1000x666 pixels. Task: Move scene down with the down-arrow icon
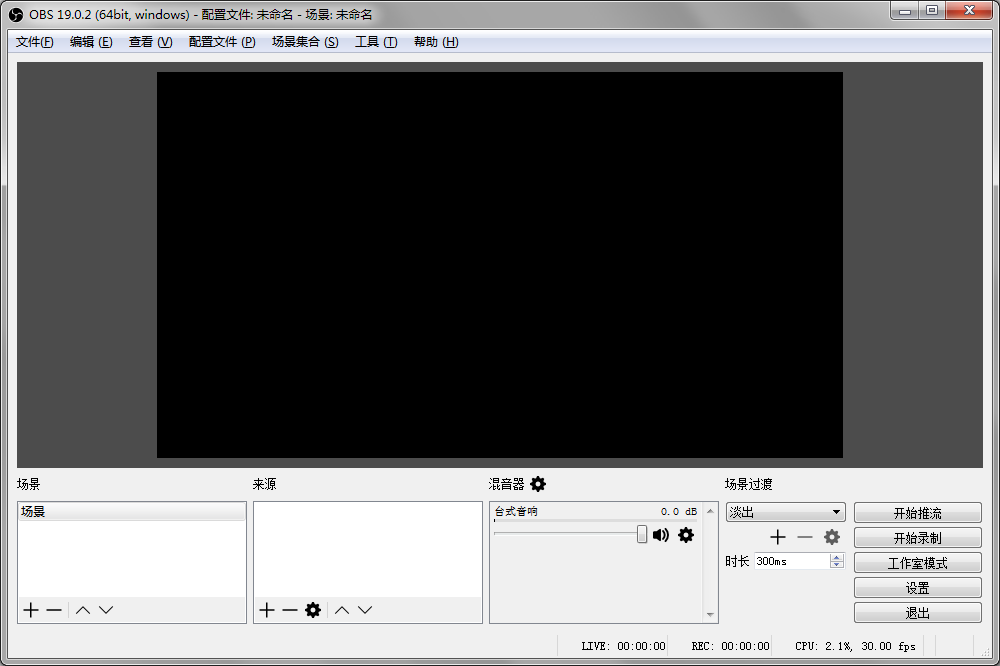click(x=105, y=610)
